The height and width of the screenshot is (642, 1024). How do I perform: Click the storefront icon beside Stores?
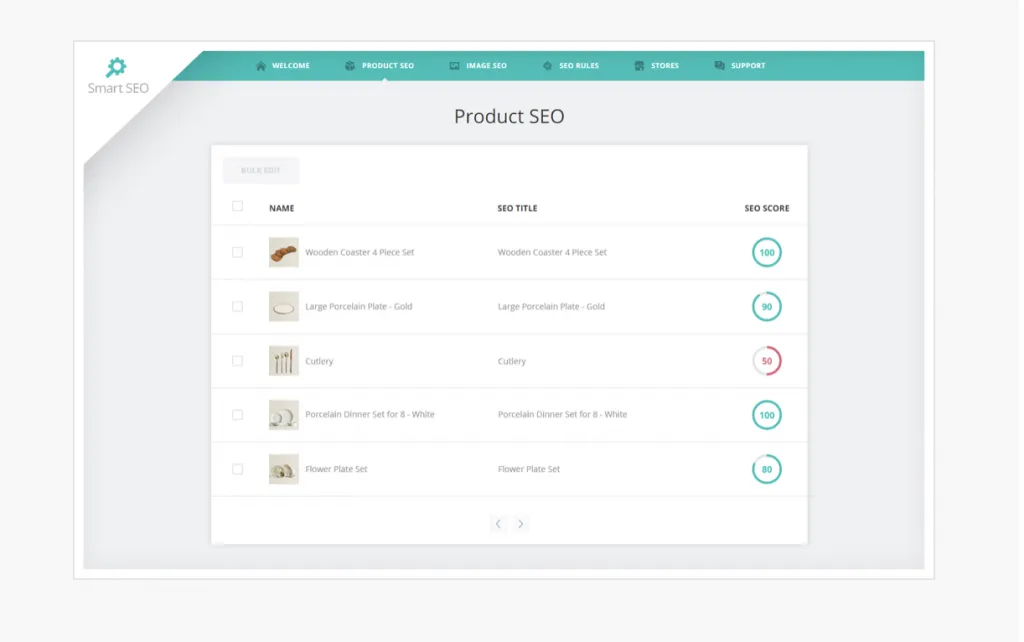[x=639, y=66]
